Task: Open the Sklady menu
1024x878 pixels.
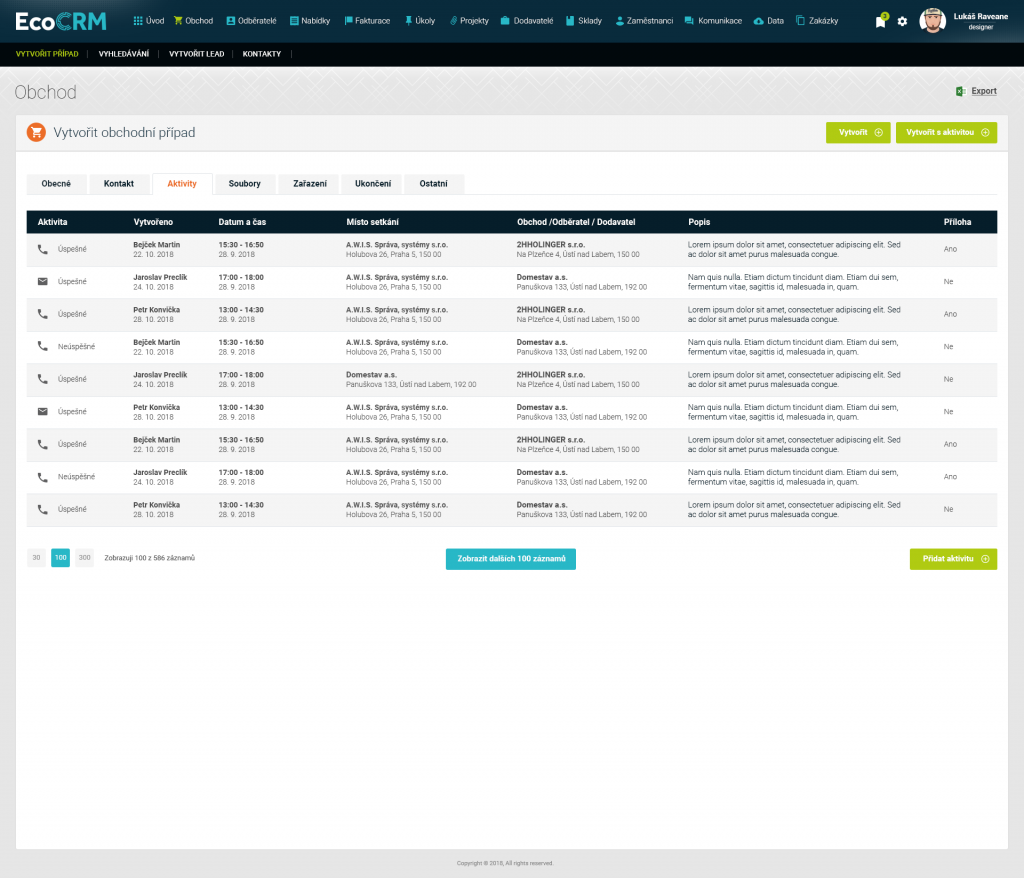Action: 584,21
